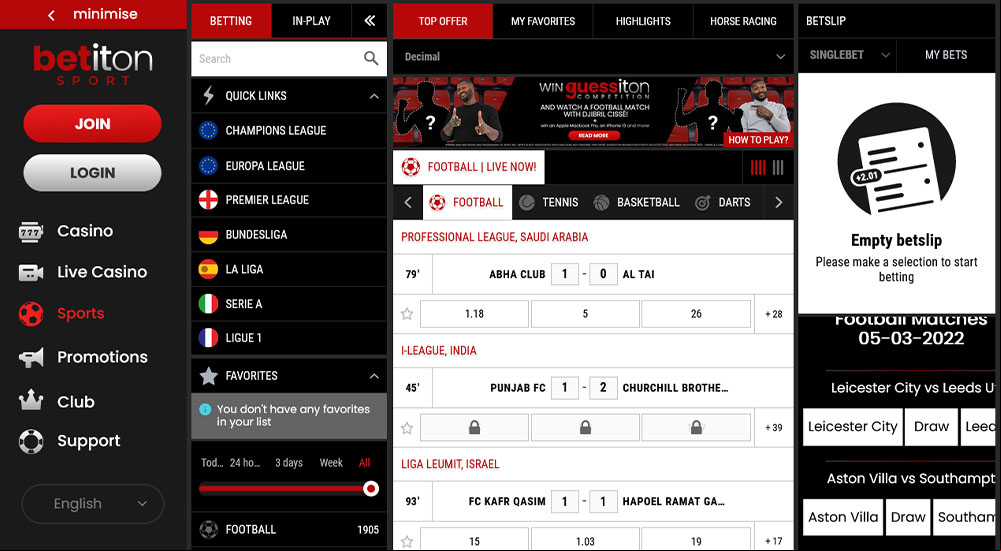1001x551 pixels.
Task: Expand +39 more markets for Punjab FC
Action: (x=774, y=428)
